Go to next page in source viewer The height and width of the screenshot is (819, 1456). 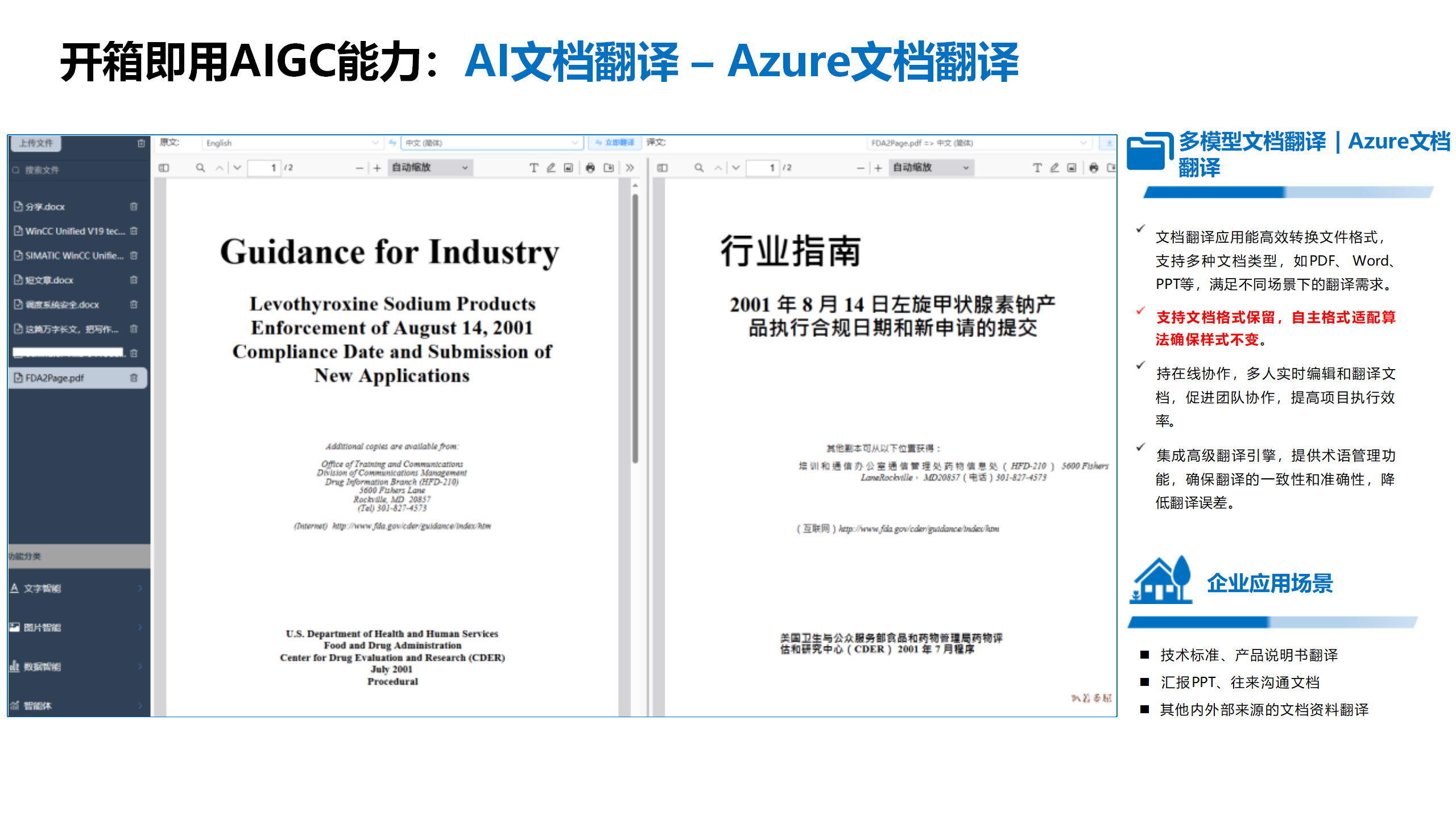coord(237,168)
